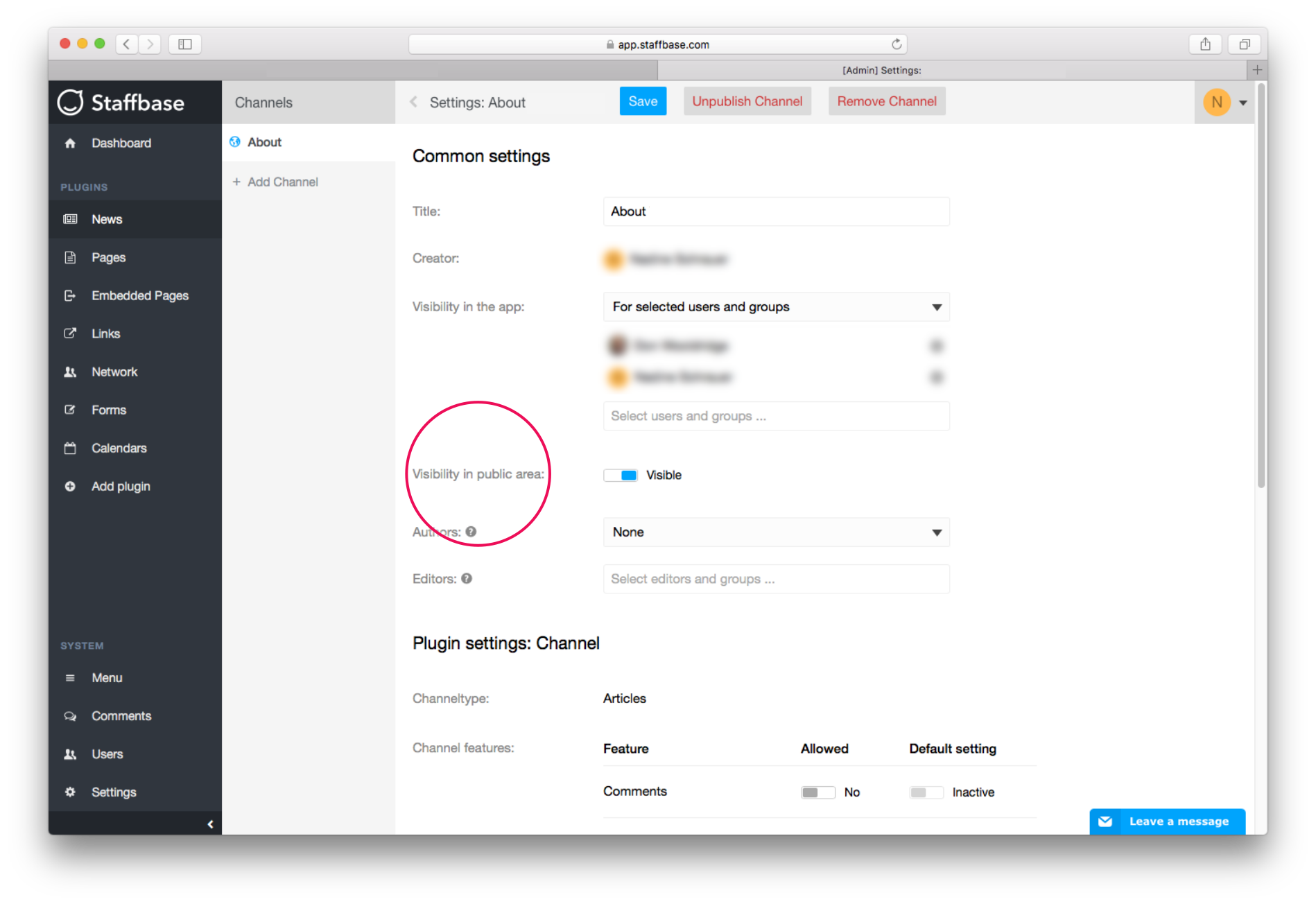Open the Pages menu item
Screen dimensions: 1316x904
click(135, 258)
